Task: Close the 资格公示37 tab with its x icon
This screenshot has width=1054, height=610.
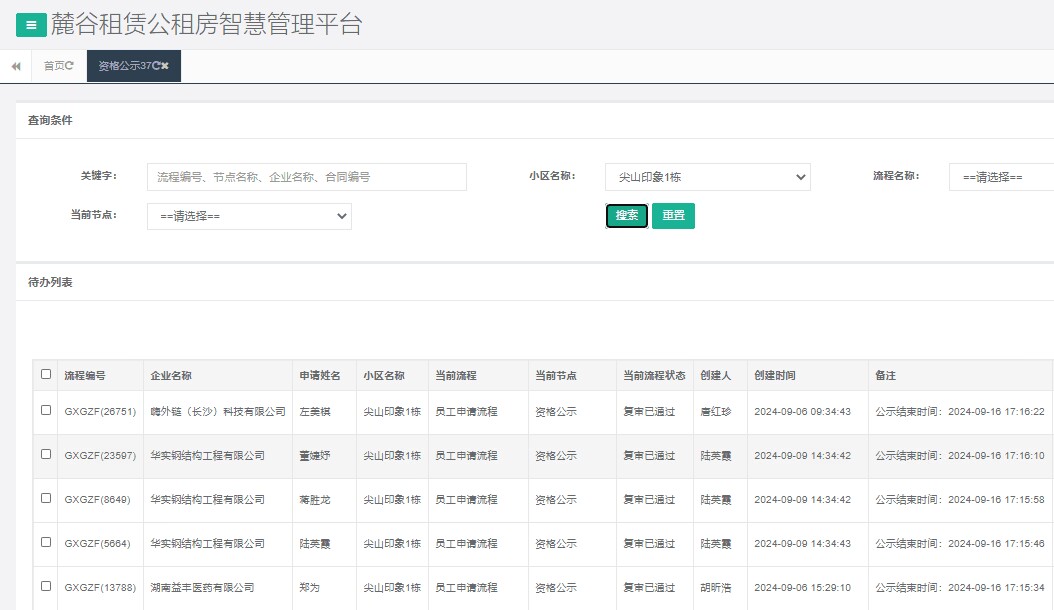Action: click(x=166, y=66)
